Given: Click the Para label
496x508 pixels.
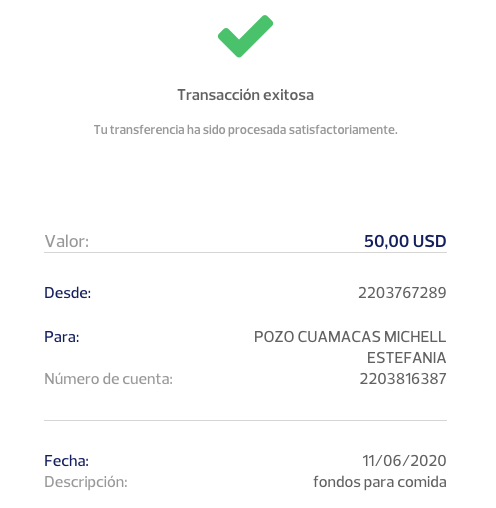Looking at the screenshot, I should click(62, 337).
